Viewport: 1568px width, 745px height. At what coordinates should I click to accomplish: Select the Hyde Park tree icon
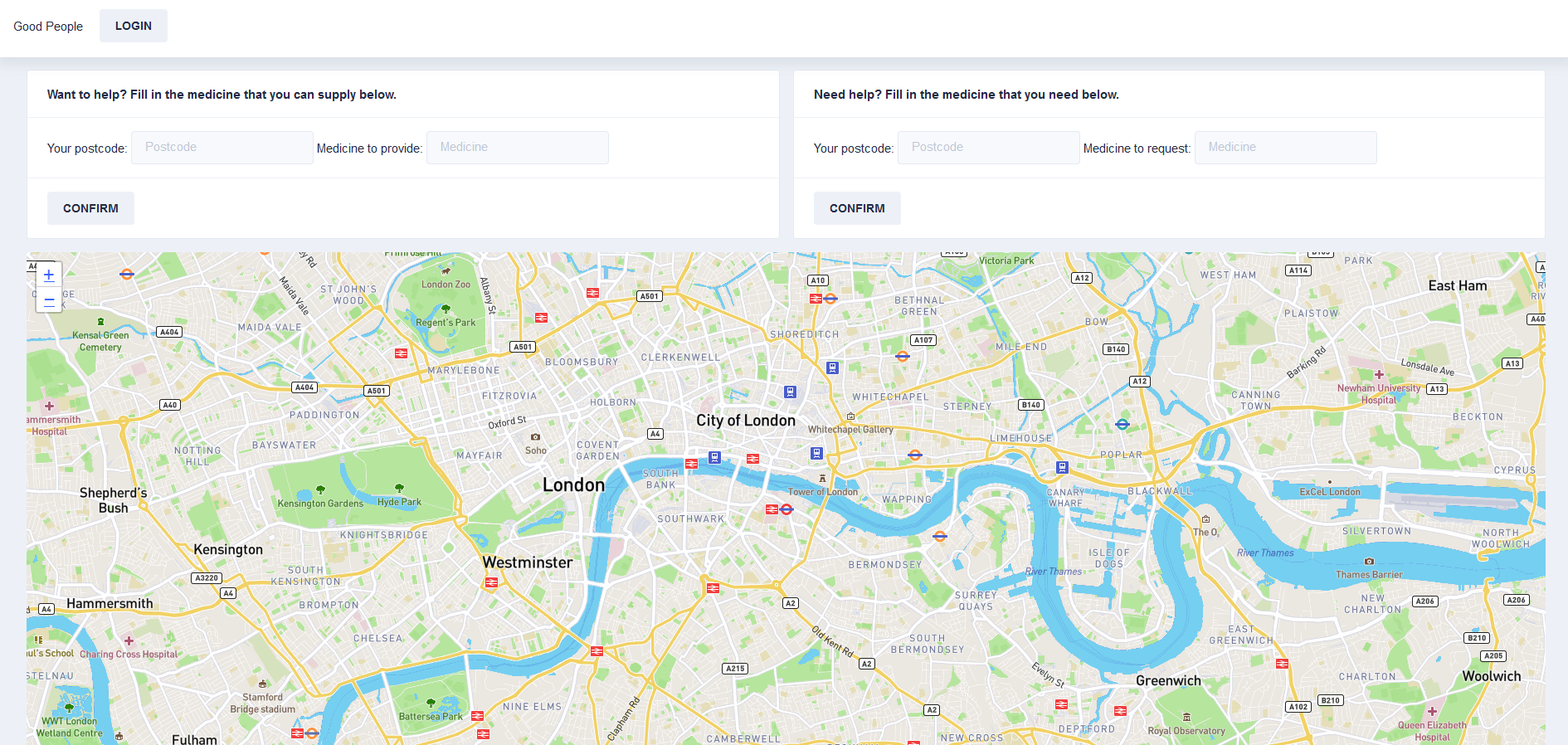[x=399, y=488]
